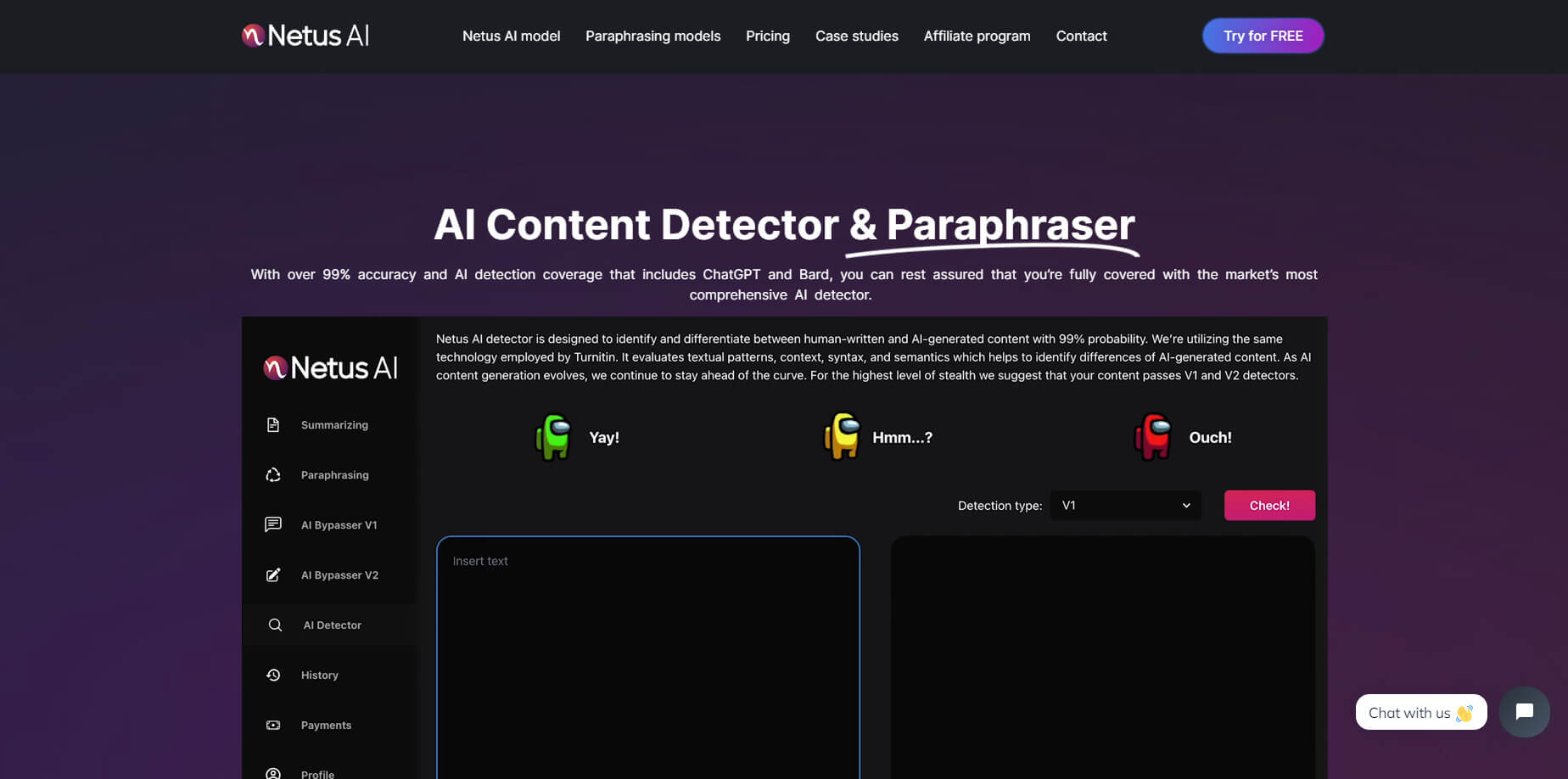Click the Ouch! label text
This screenshot has height=779, width=1568.
(1210, 437)
